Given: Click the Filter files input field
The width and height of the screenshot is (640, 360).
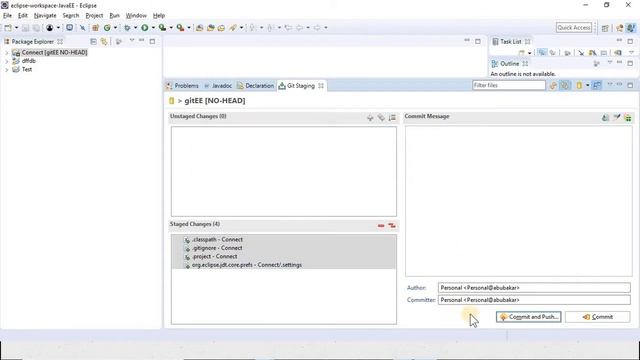Looking at the screenshot, I should coord(509,85).
